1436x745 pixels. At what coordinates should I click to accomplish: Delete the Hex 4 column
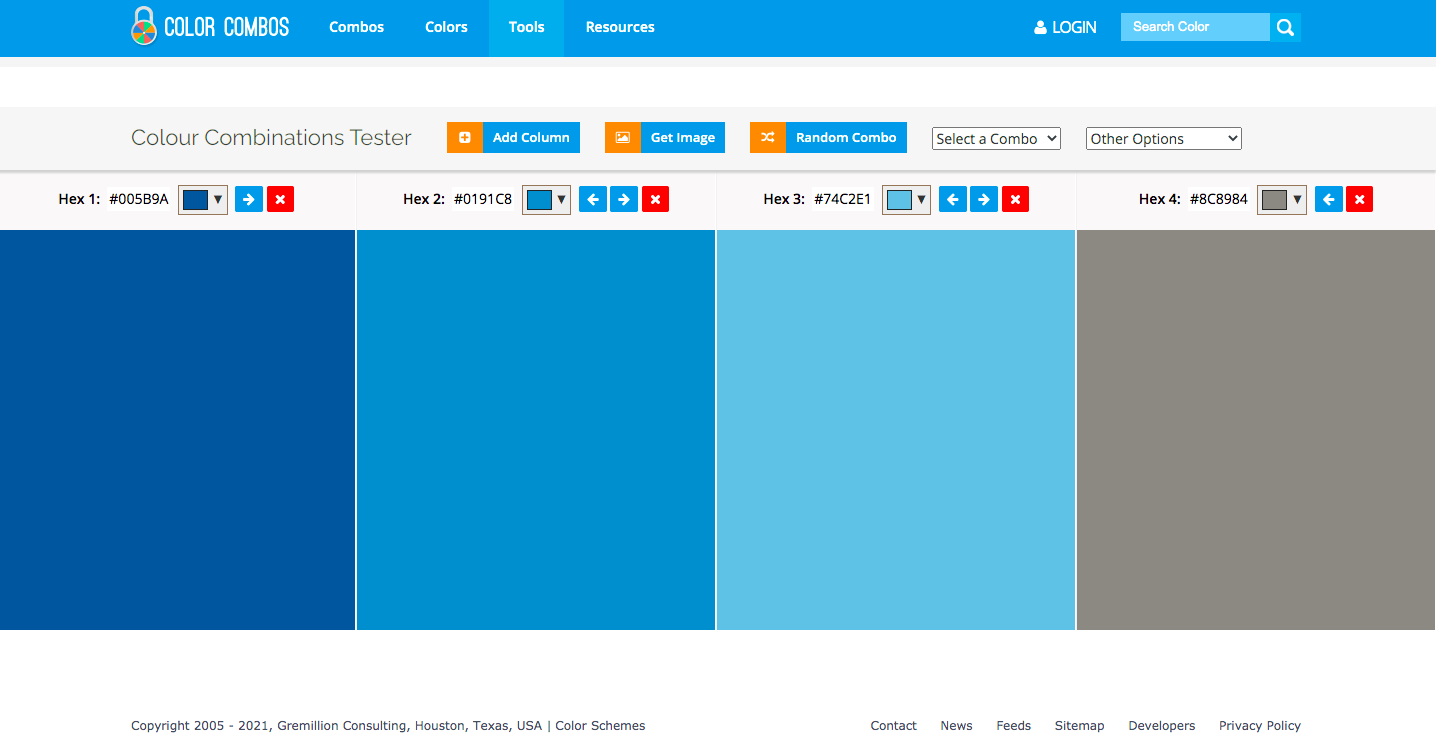pyautogui.click(x=1359, y=199)
